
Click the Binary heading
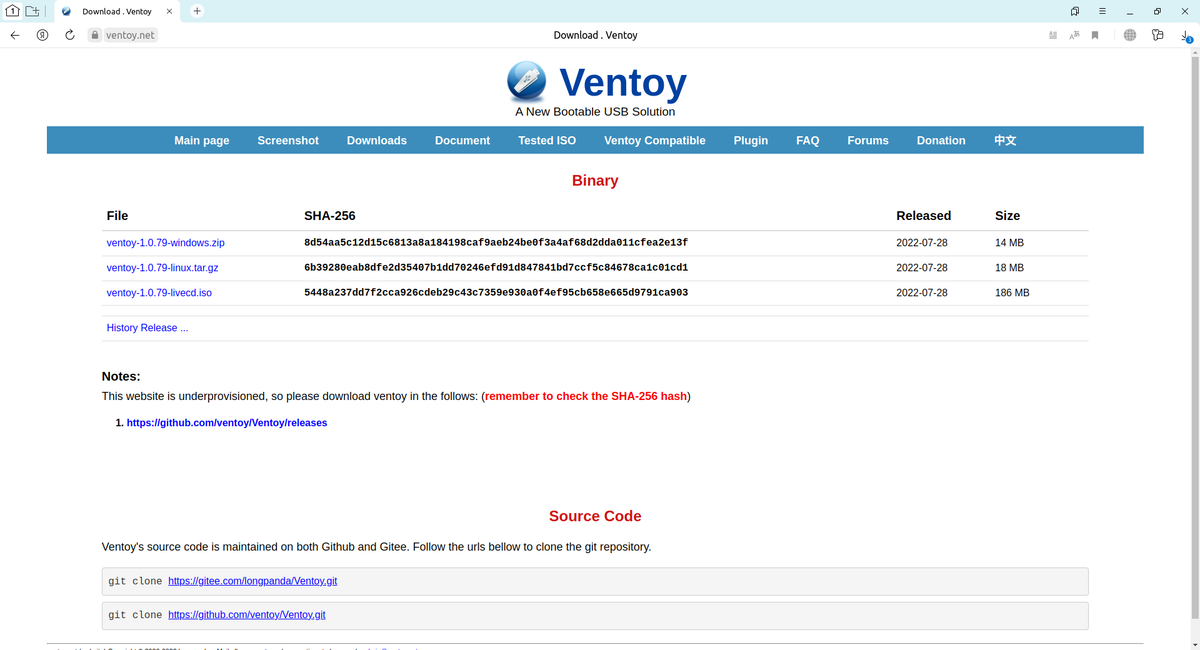click(595, 181)
